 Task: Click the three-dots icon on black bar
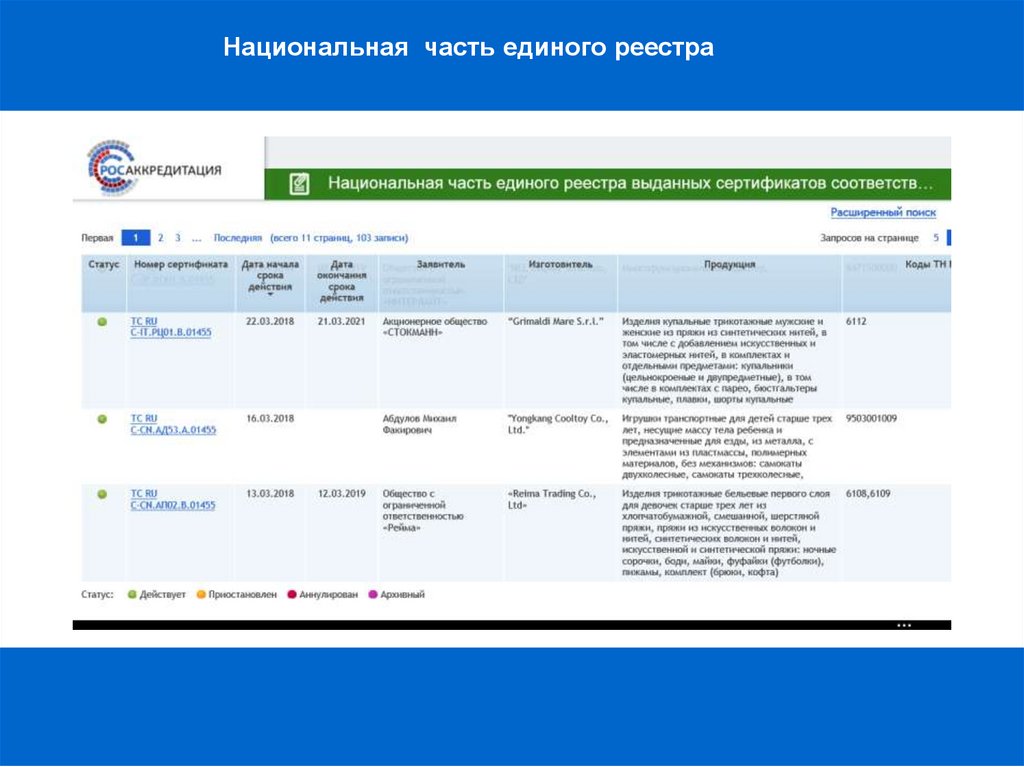click(904, 625)
